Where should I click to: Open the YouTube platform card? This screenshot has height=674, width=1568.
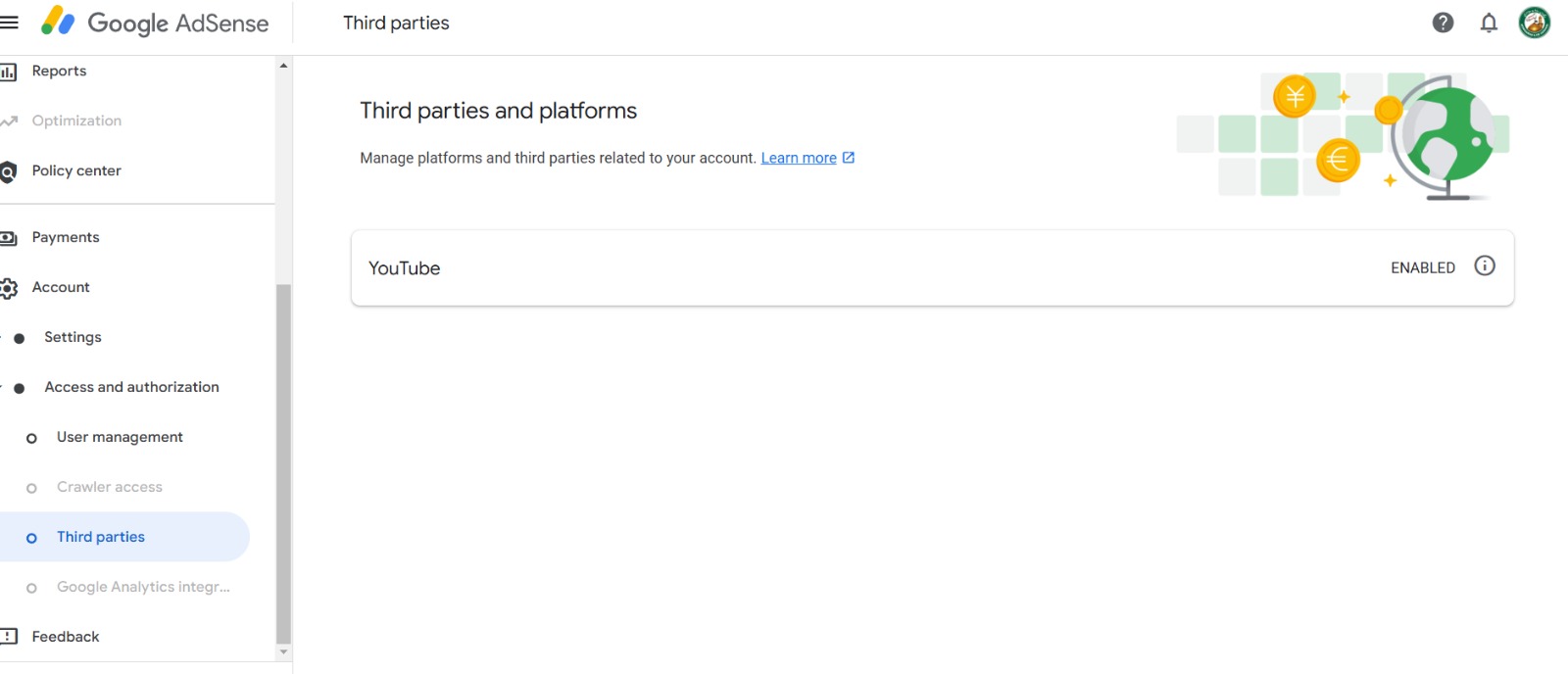(932, 267)
